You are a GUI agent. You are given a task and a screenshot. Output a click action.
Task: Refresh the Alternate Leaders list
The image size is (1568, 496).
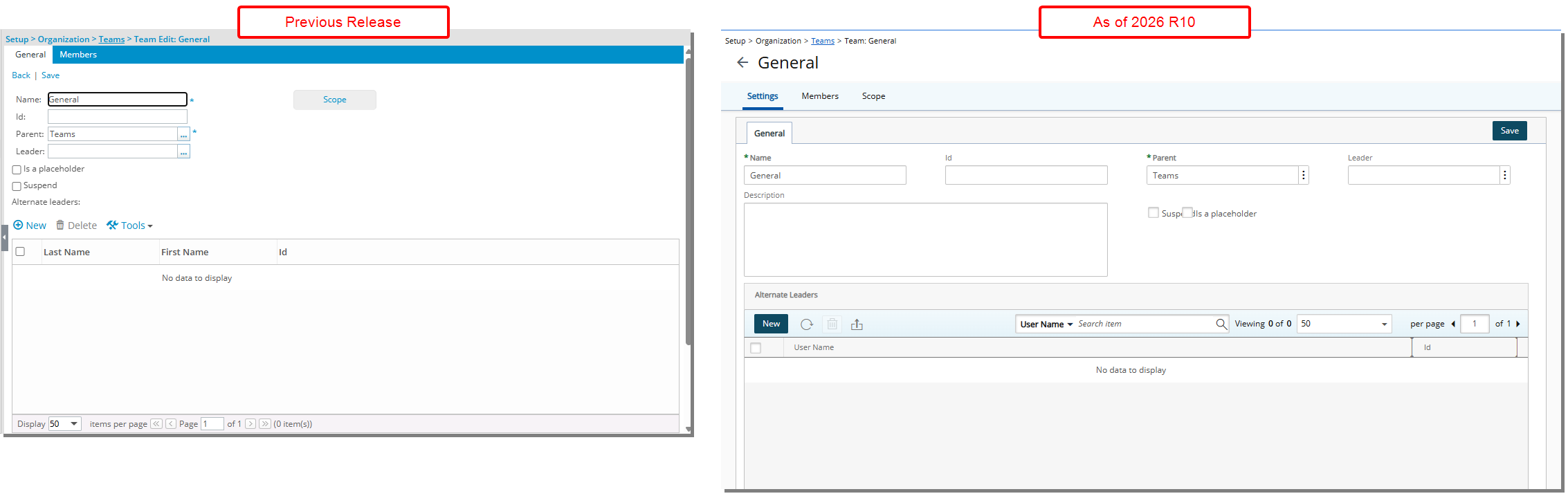click(x=806, y=324)
